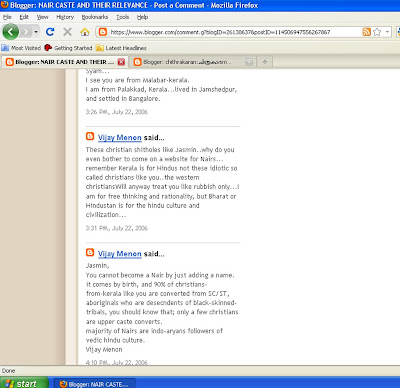This screenshot has height=388, width=400.
Task: Close the chithrakaran tab
Action: (x=249, y=62)
